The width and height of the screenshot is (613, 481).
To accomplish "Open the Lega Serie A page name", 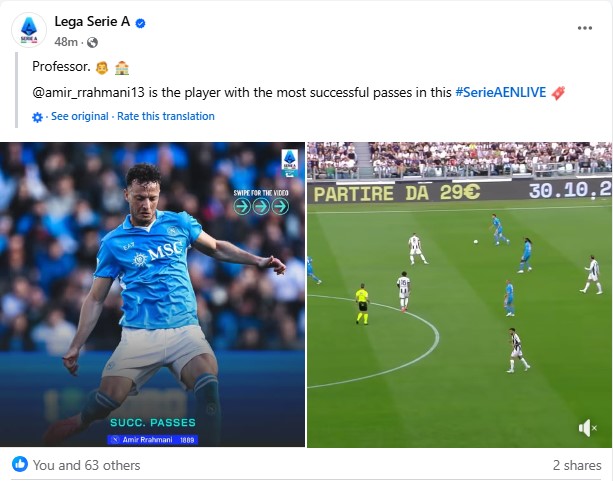I will click(92, 22).
